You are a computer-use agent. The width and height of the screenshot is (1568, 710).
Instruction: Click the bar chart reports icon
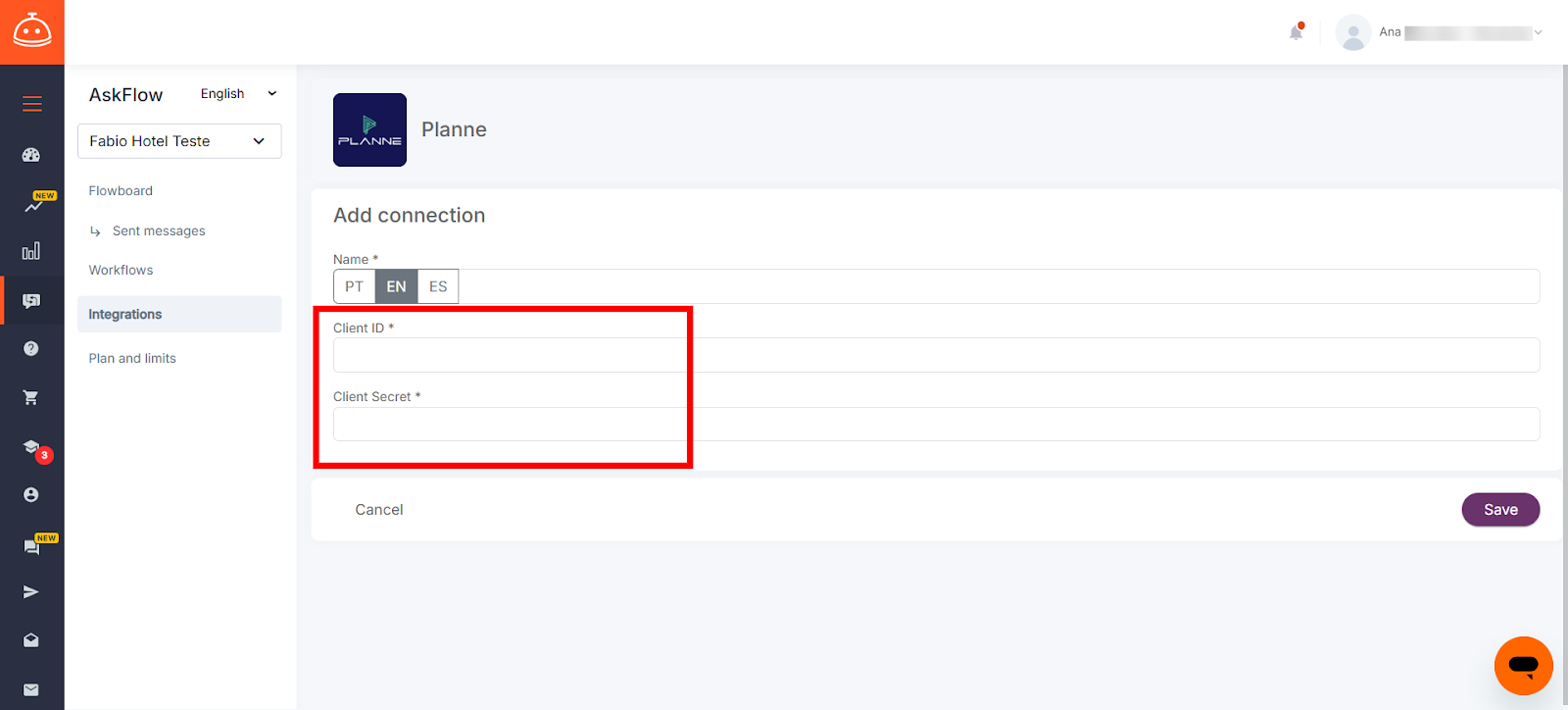click(x=31, y=251)
